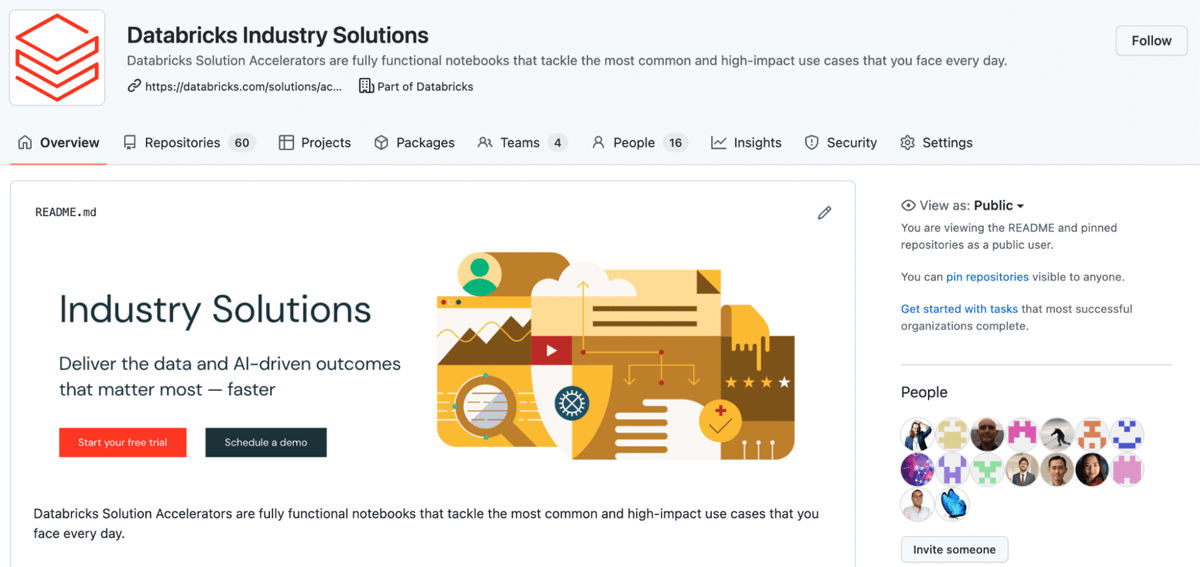This screenshot has height=567, width=1200.
Task: Open the woman with dark hair avatar
Action: [1093, 470]
